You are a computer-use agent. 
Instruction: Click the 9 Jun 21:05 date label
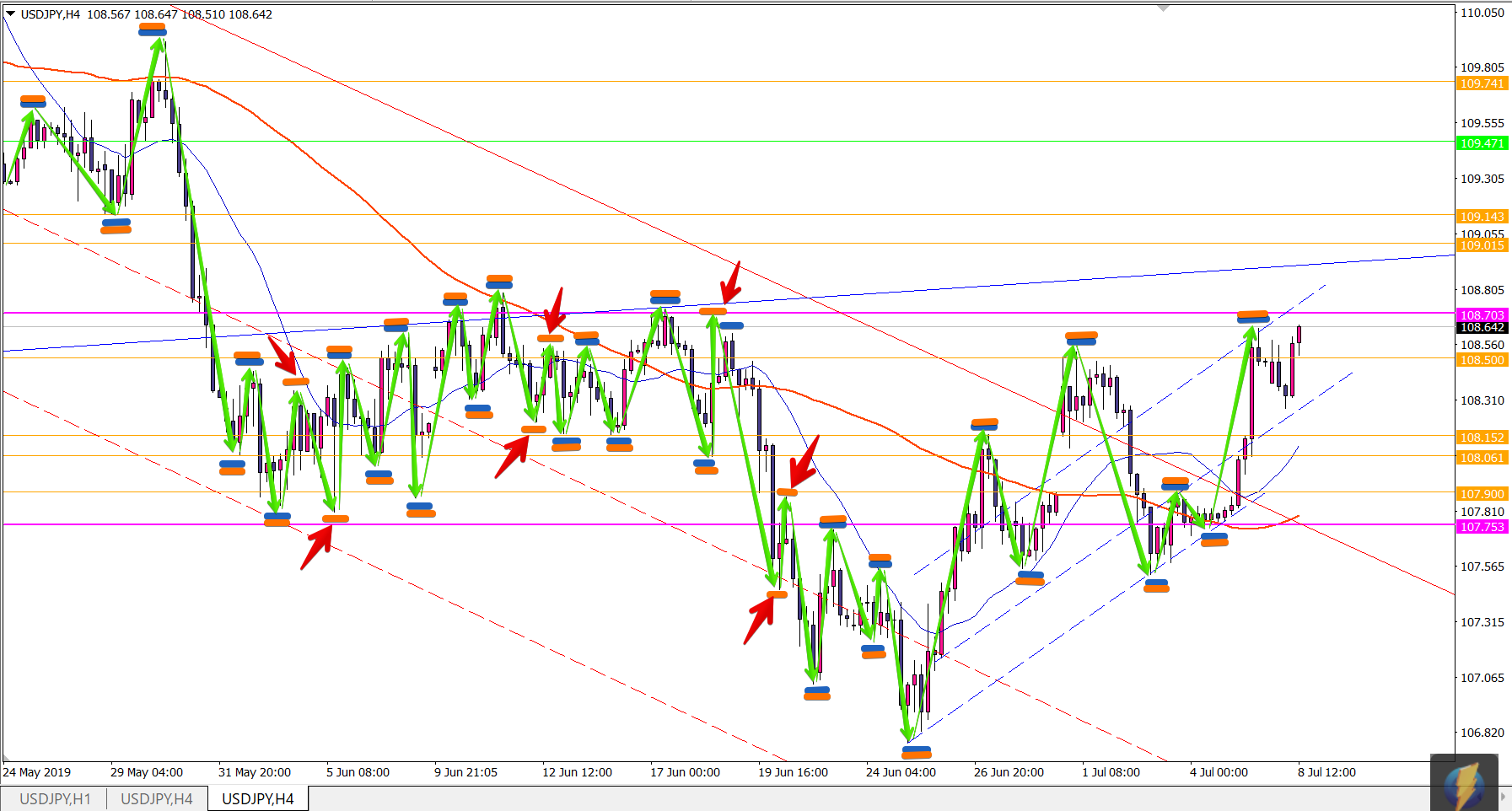pyautogui.click(x=466, y=772)
